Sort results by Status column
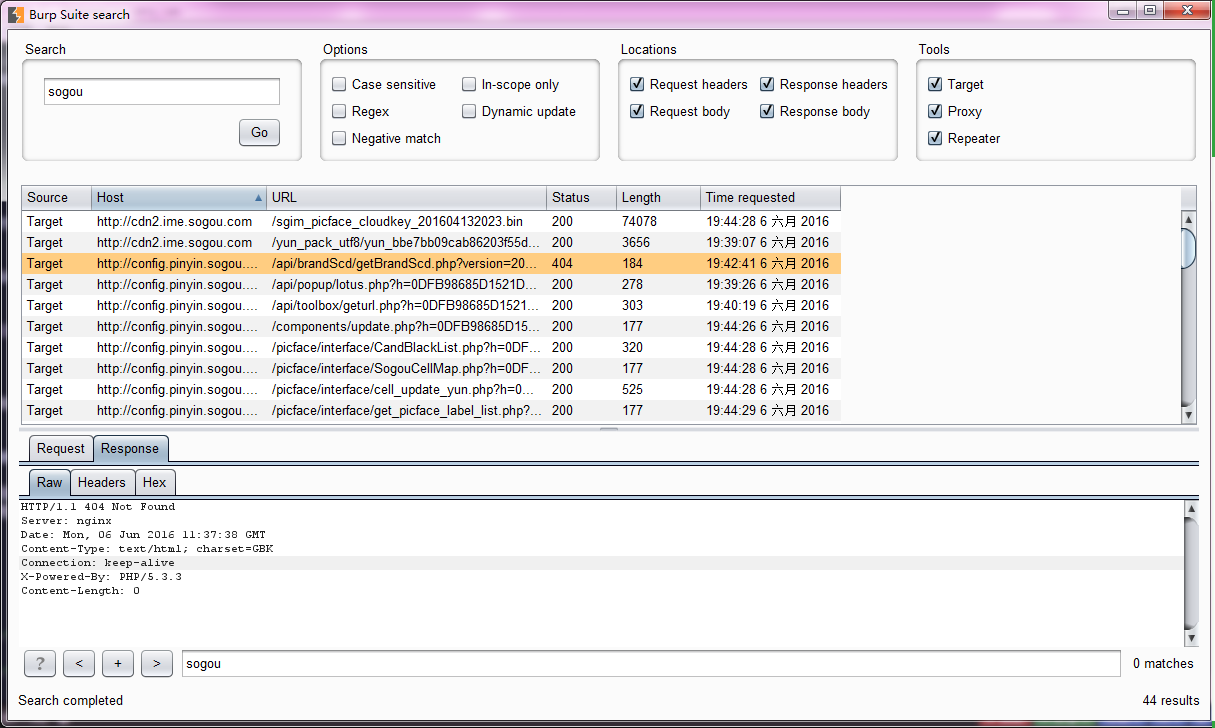This screenshot has height=728, width=1215. click(x=580, y=198)
